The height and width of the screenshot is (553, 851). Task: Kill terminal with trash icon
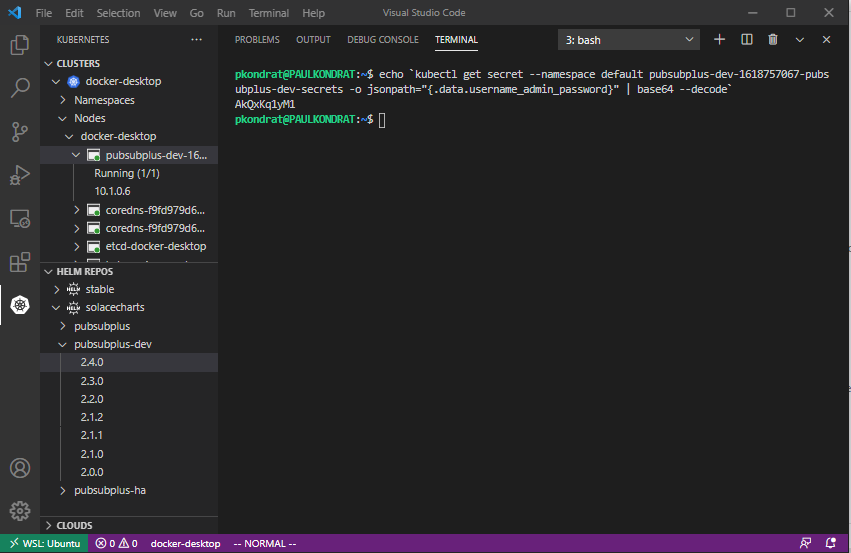(x=773, y=40)
